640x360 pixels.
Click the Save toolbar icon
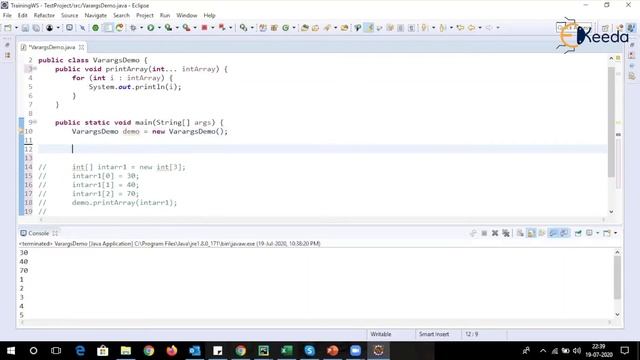[x=25, y=28]
